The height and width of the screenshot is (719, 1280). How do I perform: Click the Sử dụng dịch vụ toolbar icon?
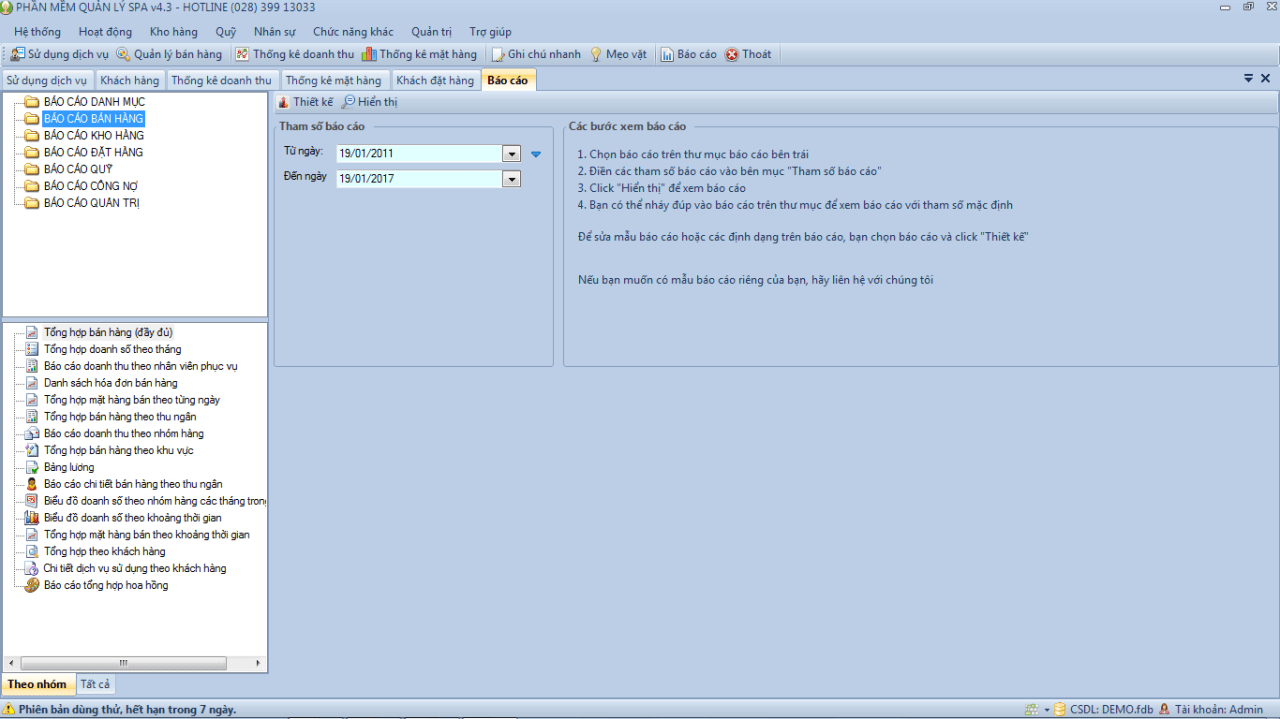pyautogui.click(x=18, y=54)
